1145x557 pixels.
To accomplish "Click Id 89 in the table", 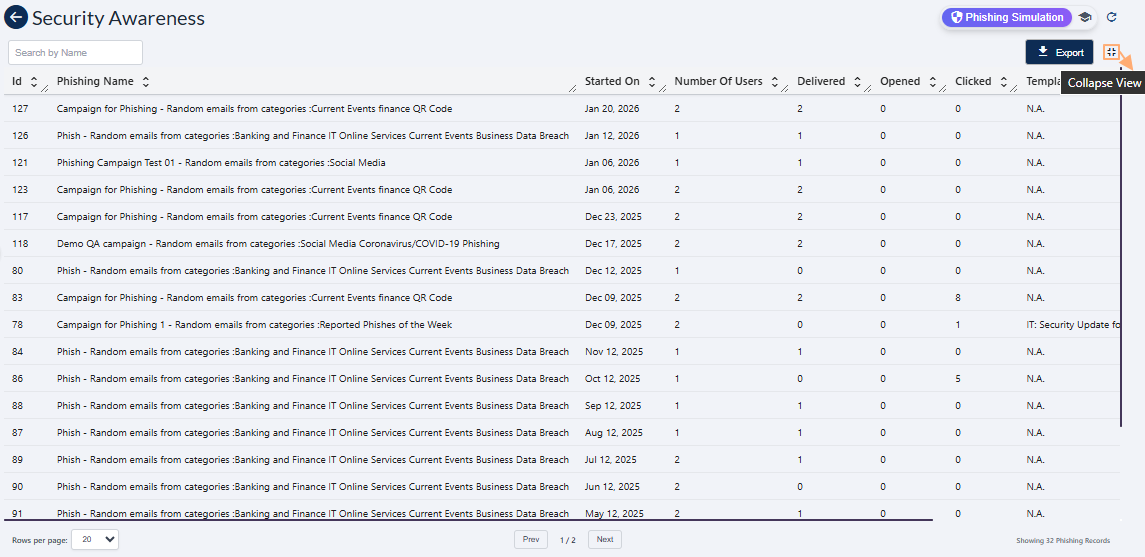I will pos(18,460).
